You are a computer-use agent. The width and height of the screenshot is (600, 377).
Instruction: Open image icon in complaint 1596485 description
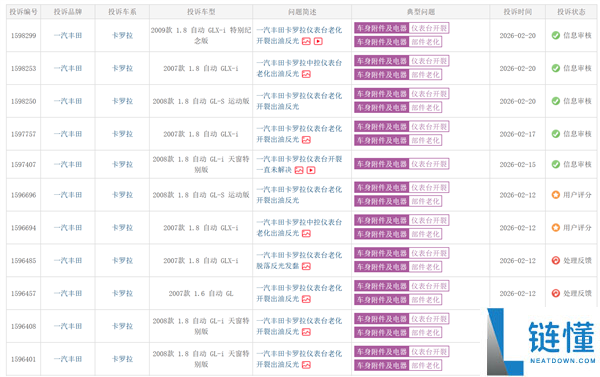[x=307, y=266]
